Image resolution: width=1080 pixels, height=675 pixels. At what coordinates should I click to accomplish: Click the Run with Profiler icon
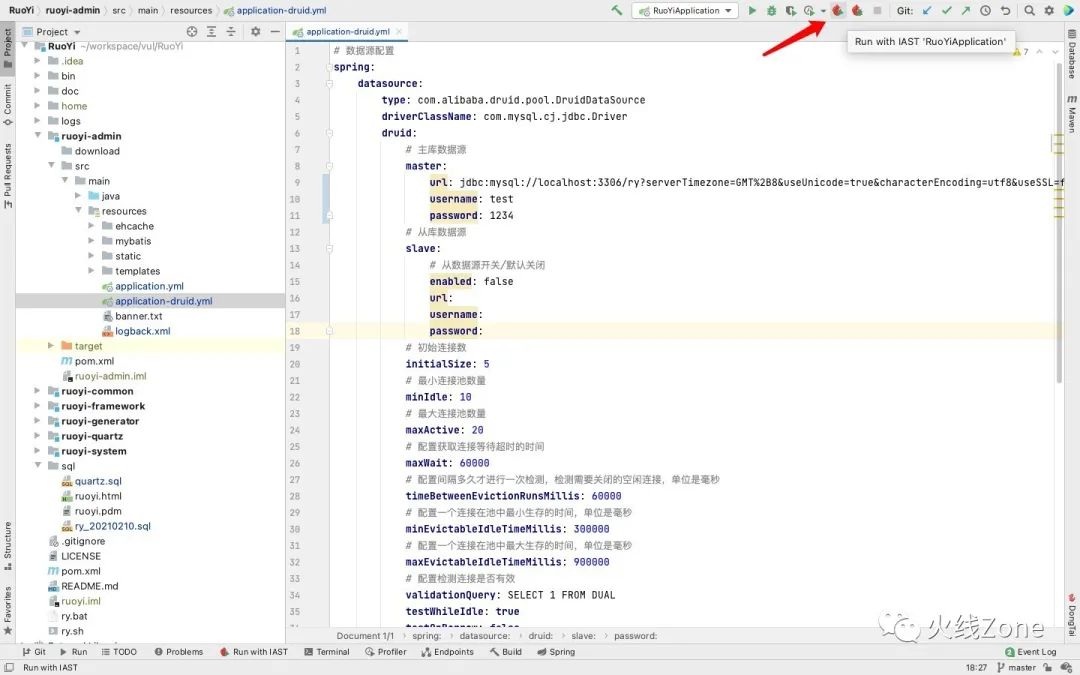point(809,10)
